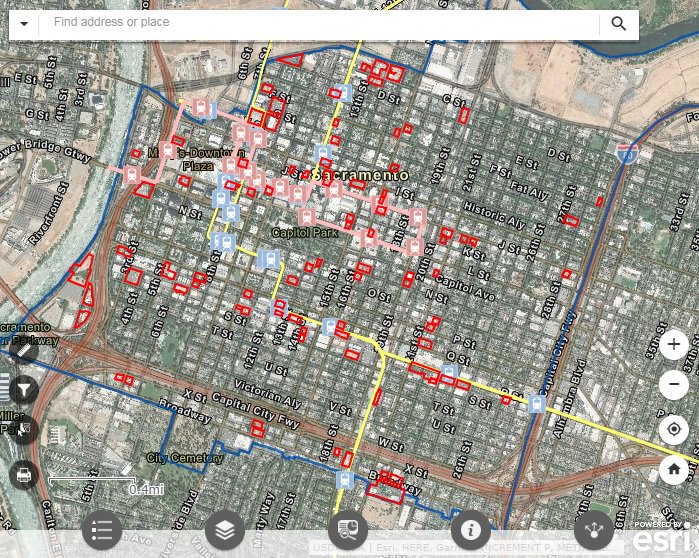Screen dimensions: 699x558
Task: Click the City Cemetery map label
Action: coord(185,458)
